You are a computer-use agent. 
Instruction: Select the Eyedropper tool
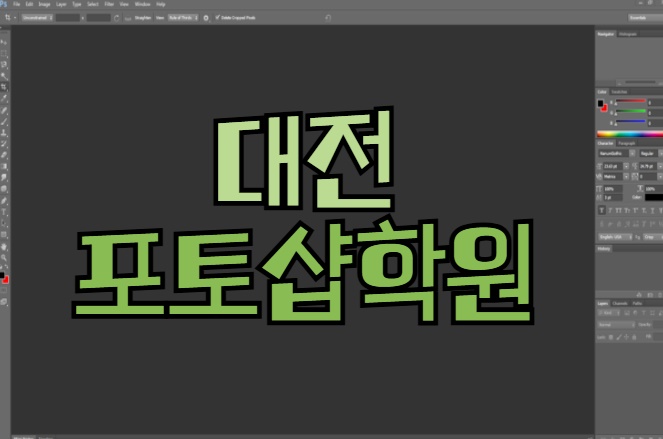coord(4,99)
